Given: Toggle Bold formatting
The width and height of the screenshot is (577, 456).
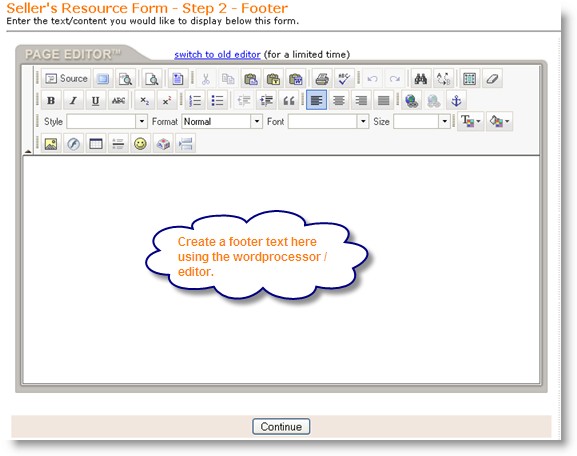Looking at the screenshot, I should tap(51, 100).
